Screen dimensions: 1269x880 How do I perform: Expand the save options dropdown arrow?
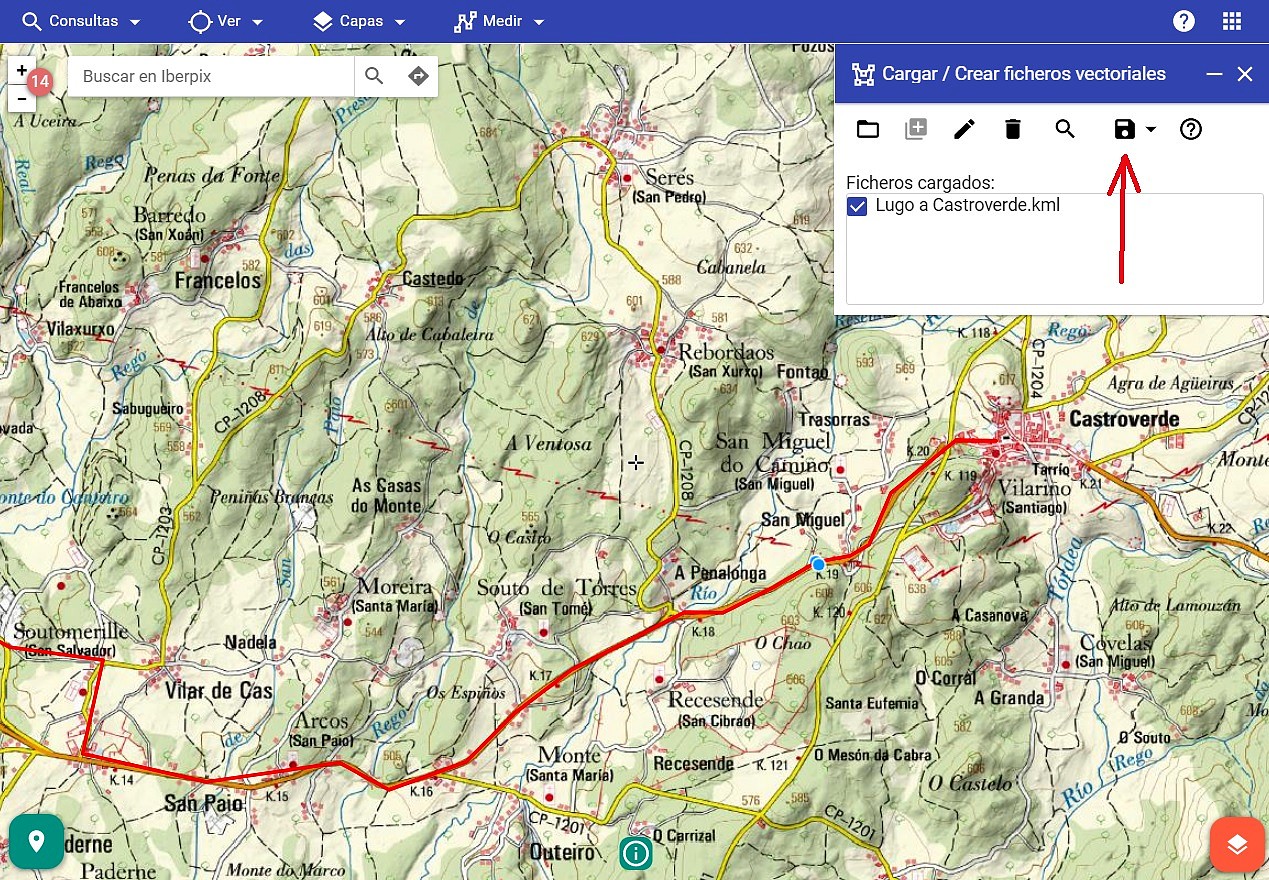(x=1151, y=130)
